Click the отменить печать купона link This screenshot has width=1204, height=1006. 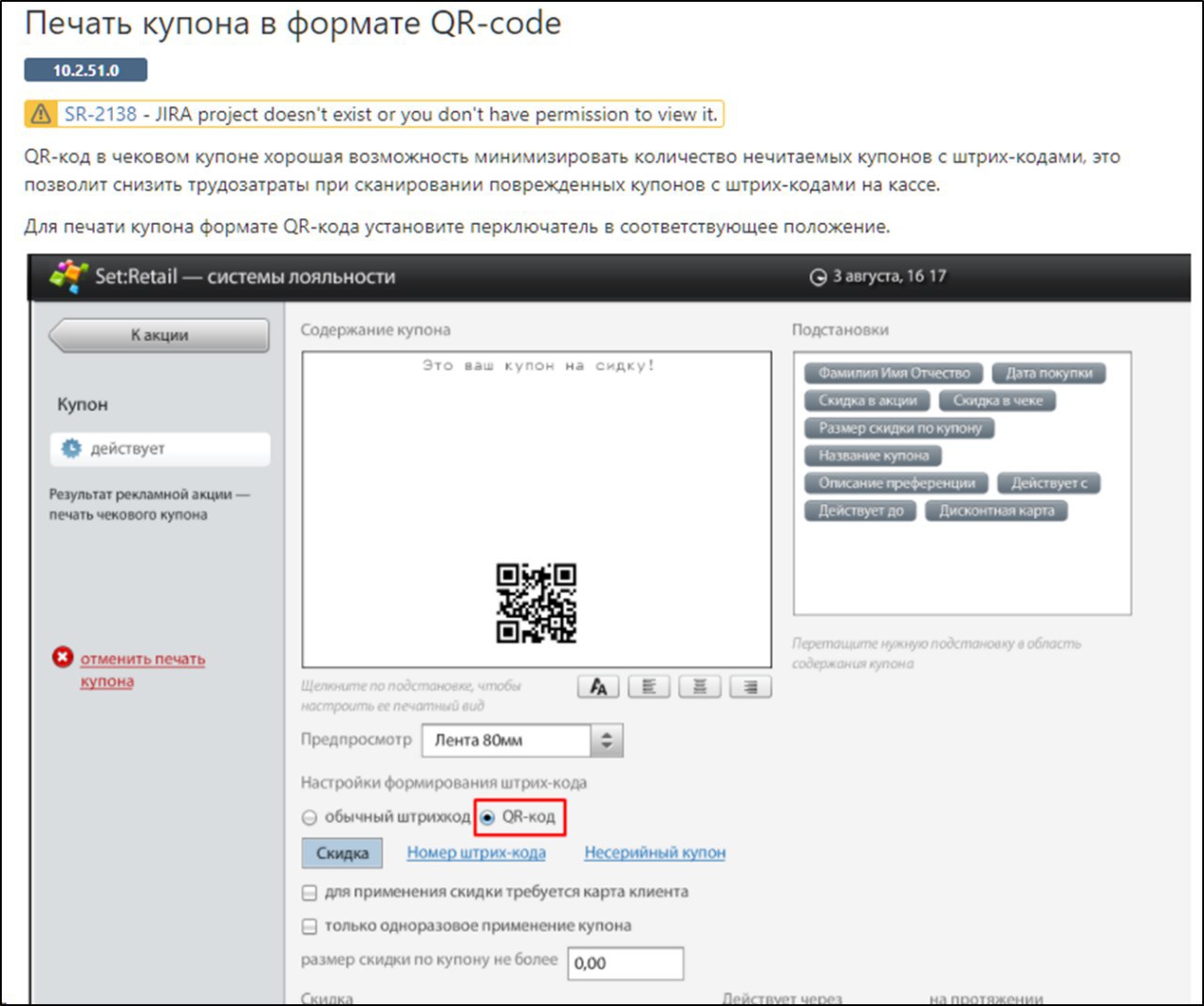click(142, 669)
